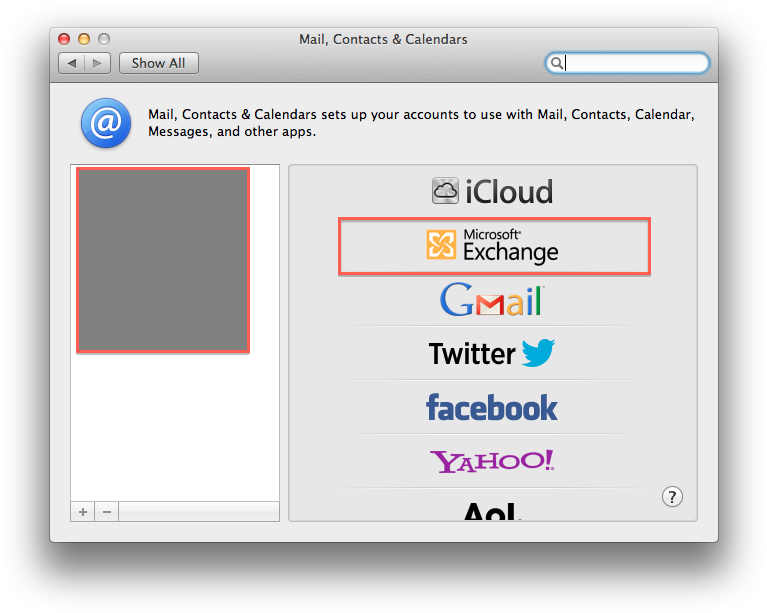Choose the iCloud account type
The width and height of the screenshot is (767, 613).
492,191
